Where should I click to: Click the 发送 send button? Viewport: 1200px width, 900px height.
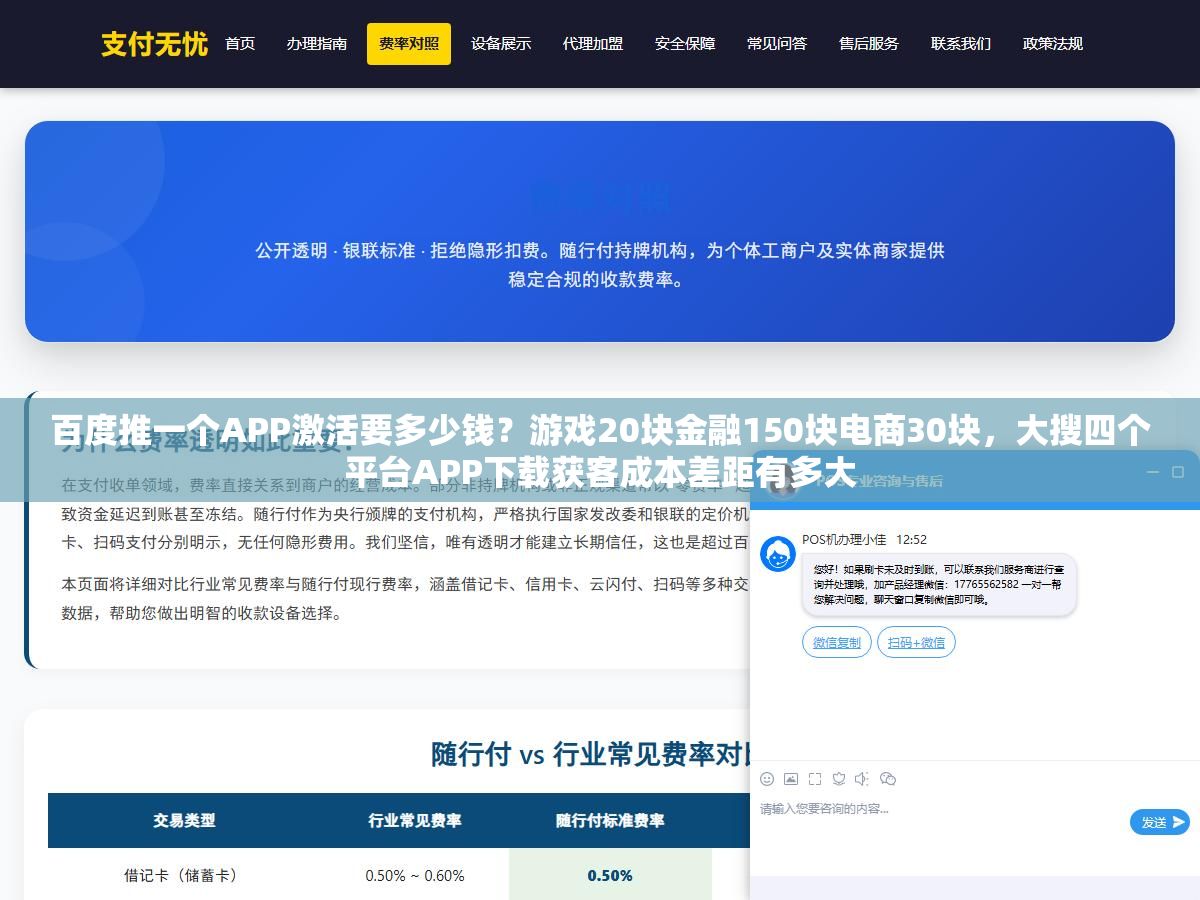pyautogui.click(x=1160, y=822)
